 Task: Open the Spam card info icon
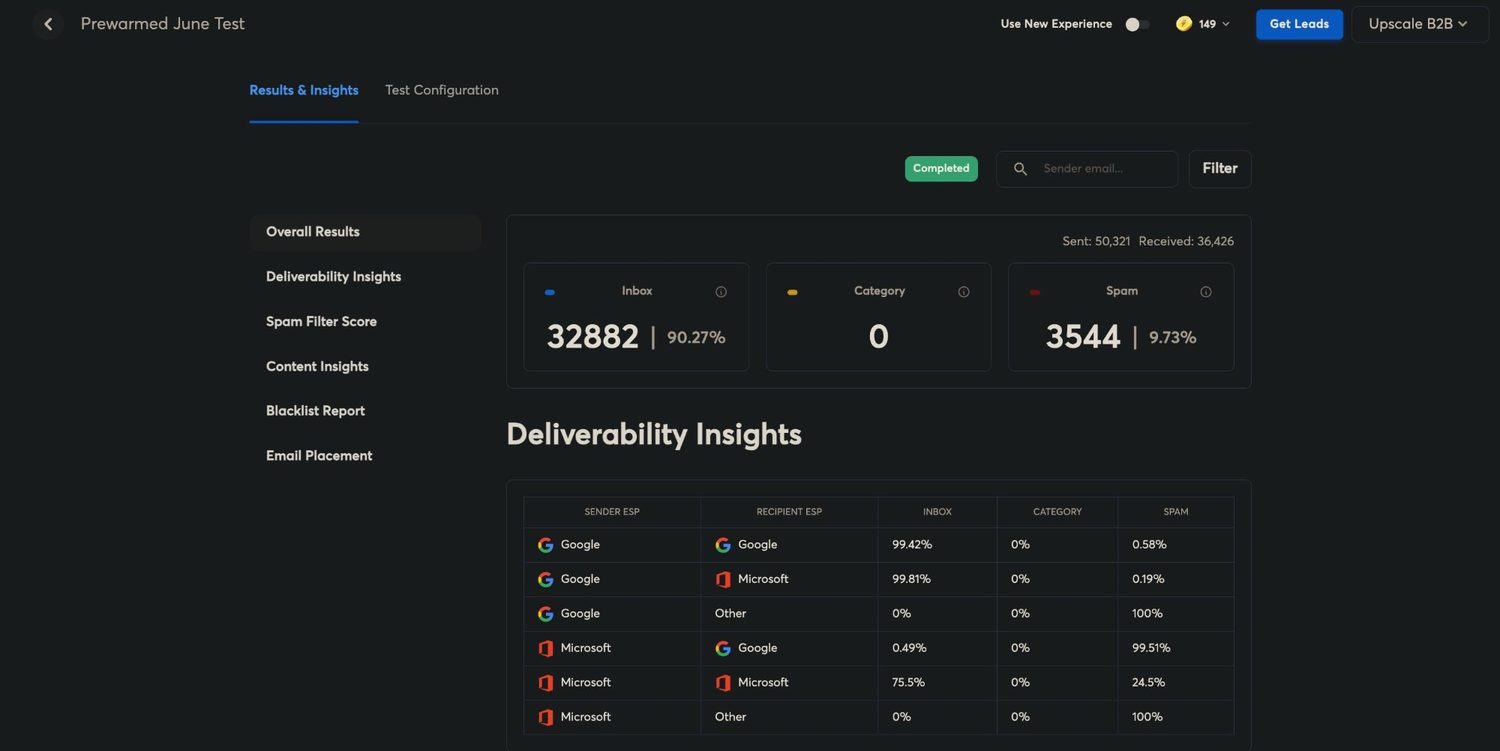tap(1206, 292)
